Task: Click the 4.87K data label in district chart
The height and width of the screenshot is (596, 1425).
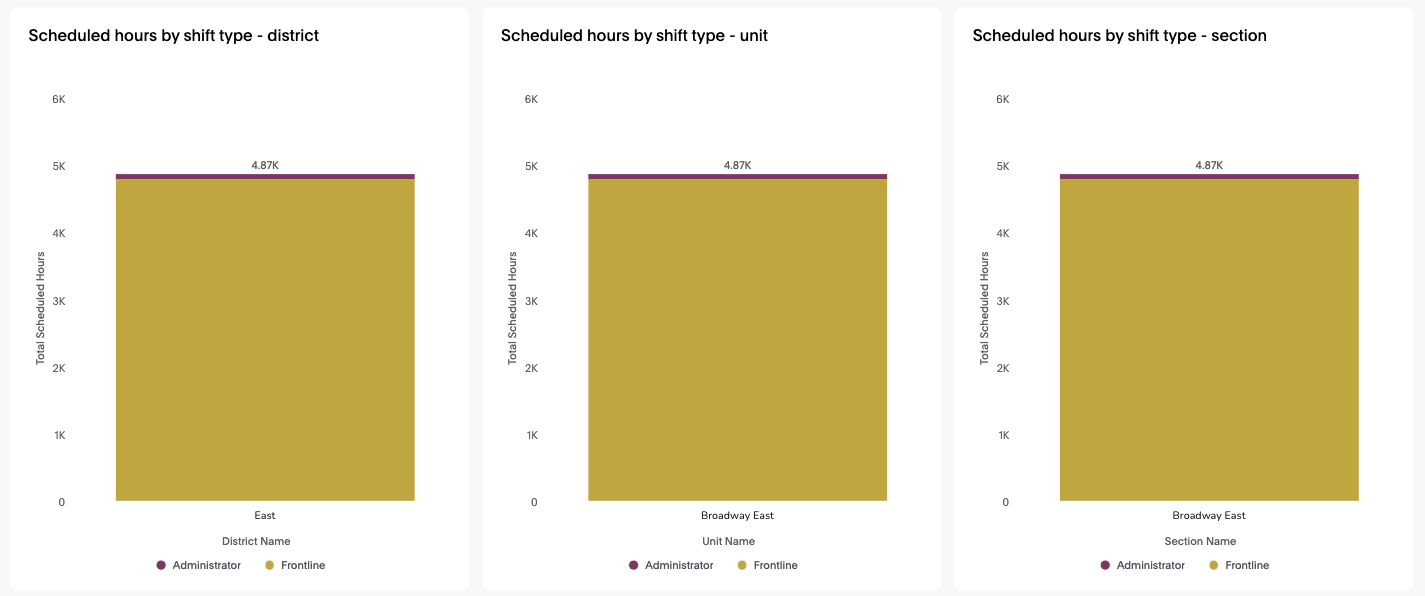Action: tap(265, 165)
